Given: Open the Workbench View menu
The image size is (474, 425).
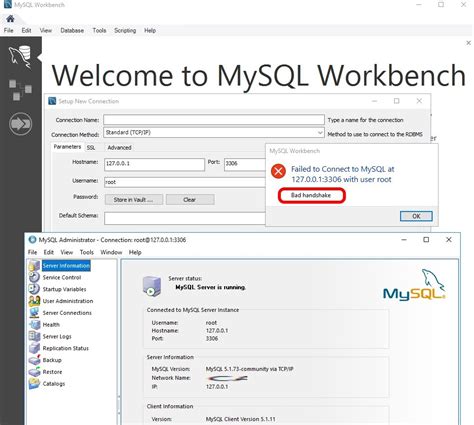Looking at the screenshot, I should coord(46,30).
